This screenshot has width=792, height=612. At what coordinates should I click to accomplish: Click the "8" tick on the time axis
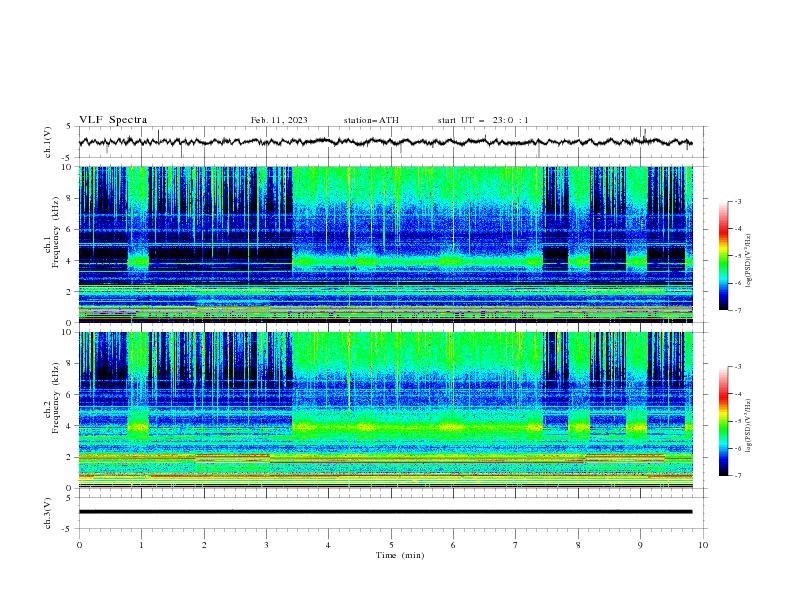(578, 545)
